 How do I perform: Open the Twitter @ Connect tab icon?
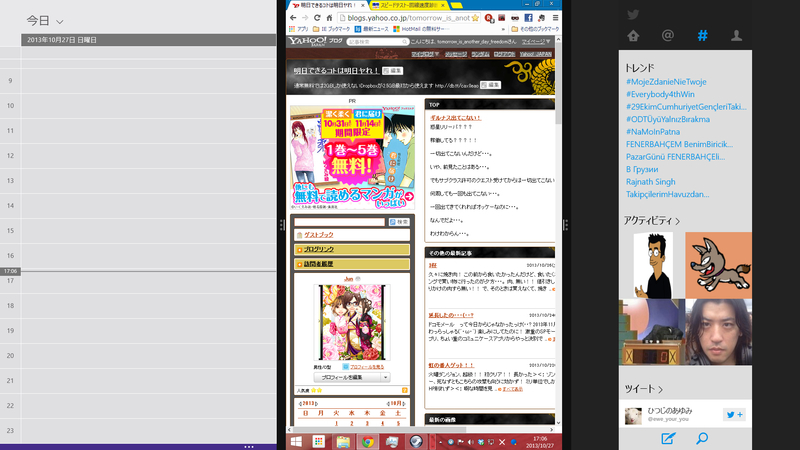pos(668,35)
